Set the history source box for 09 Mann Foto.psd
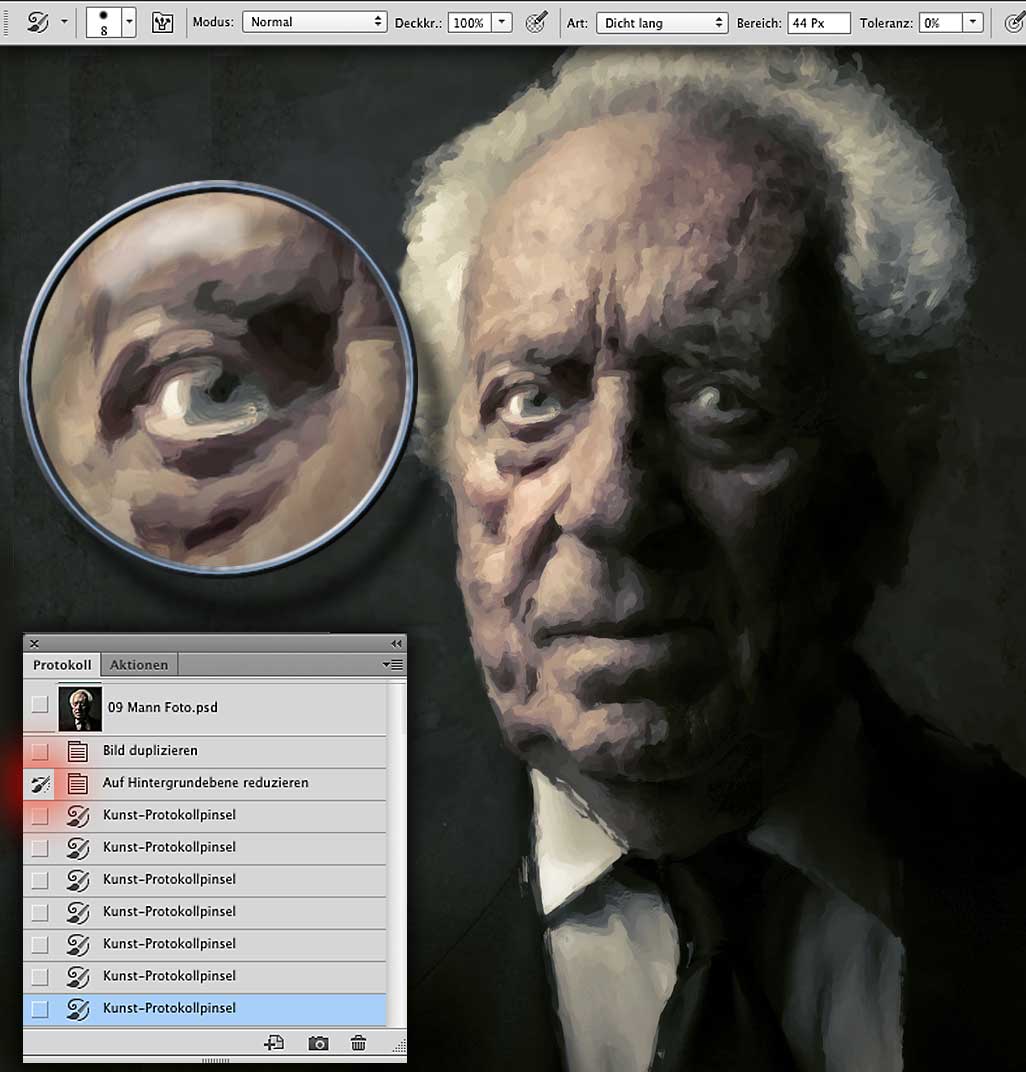The image size is (1026, 1072). point(40,704)
